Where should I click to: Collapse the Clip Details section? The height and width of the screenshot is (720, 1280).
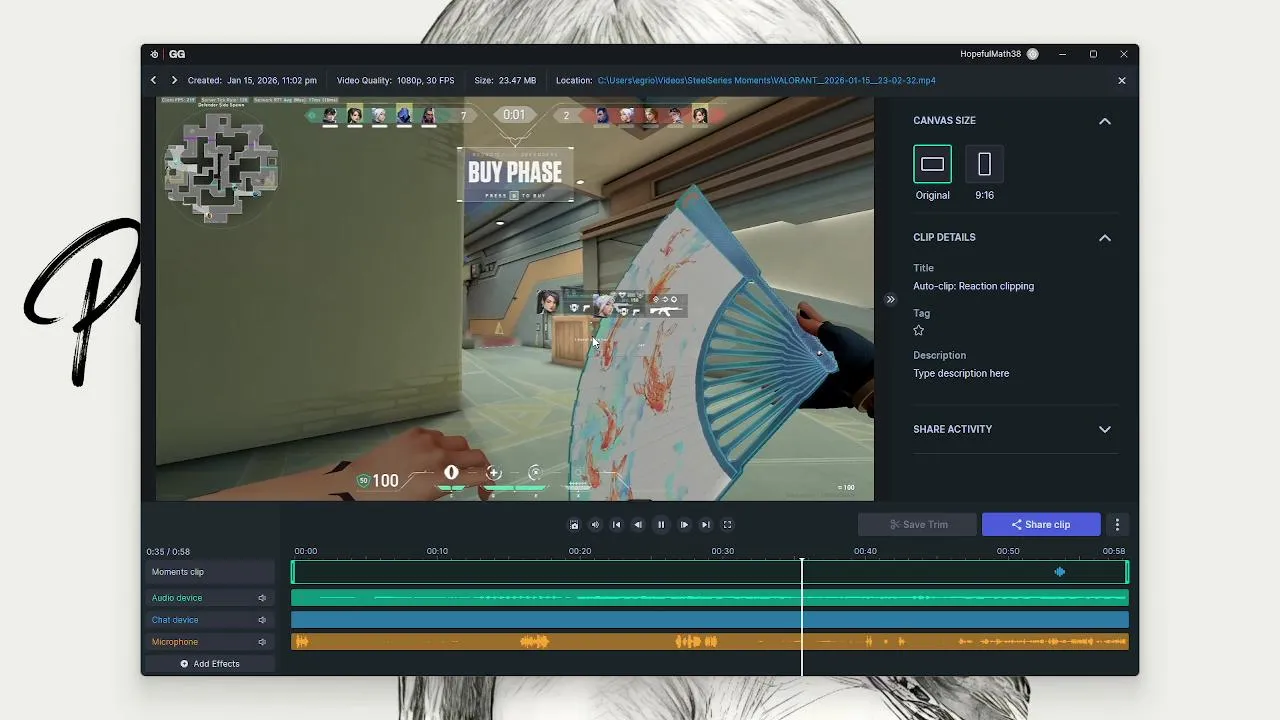tap(1105, 238)
